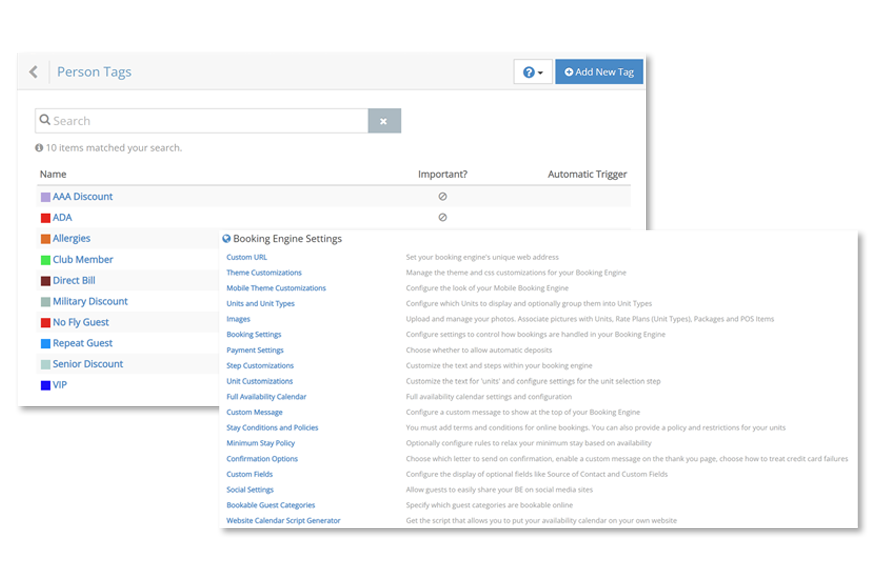
Task: Click the question mark help icon
Action: [x=528, y=71]
